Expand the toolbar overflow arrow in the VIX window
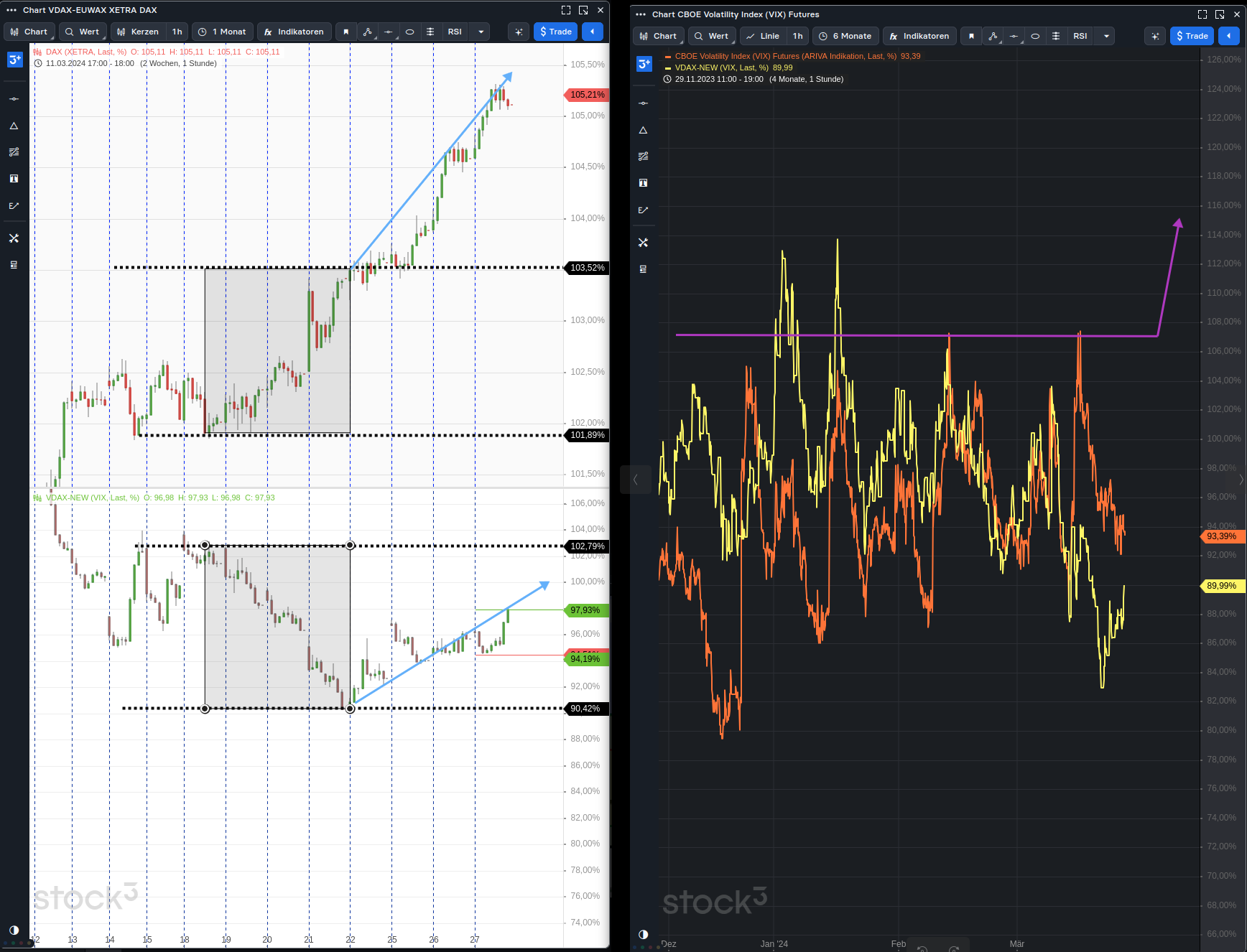 pos(1106,36)
